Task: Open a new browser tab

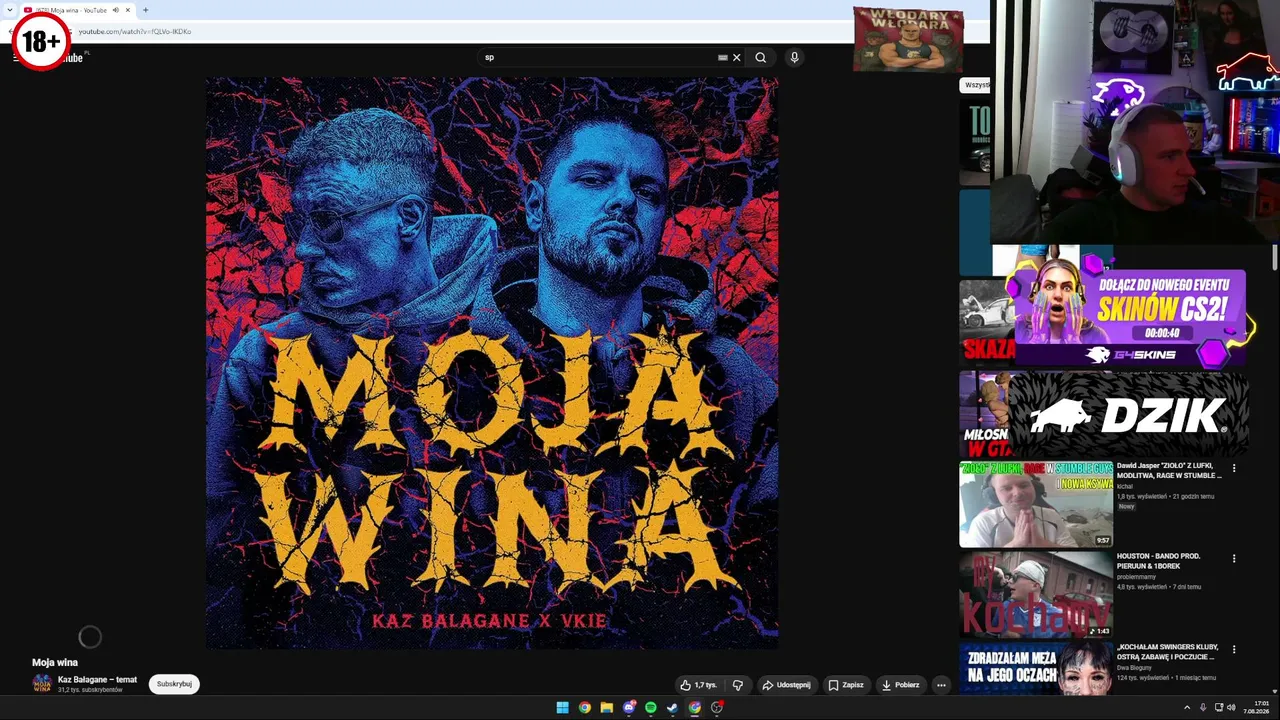Action: [145, 10]
